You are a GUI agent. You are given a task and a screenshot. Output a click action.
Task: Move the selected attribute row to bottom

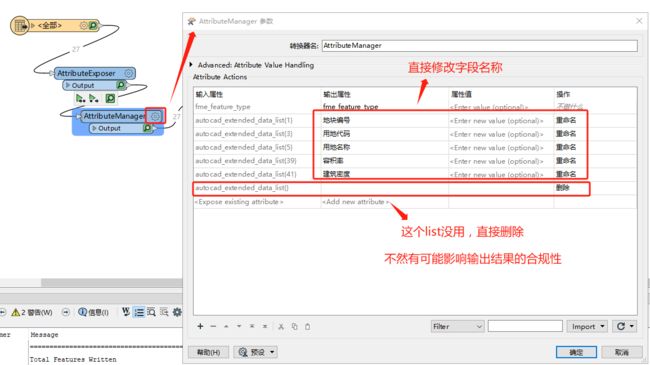pyautogui.click(x=265, y=326)
